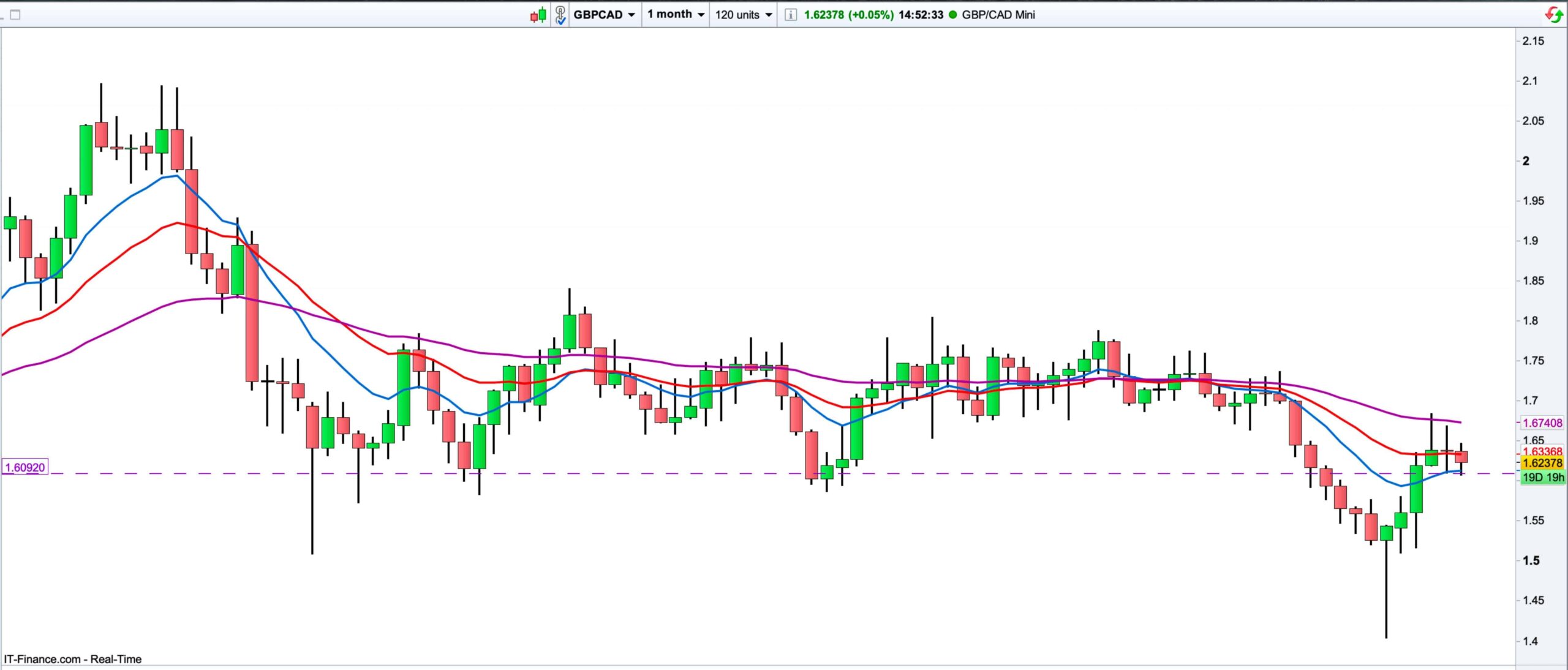Screen dimensions: 1568x670
Task: Click the instrument info icon
Action: 790,15
